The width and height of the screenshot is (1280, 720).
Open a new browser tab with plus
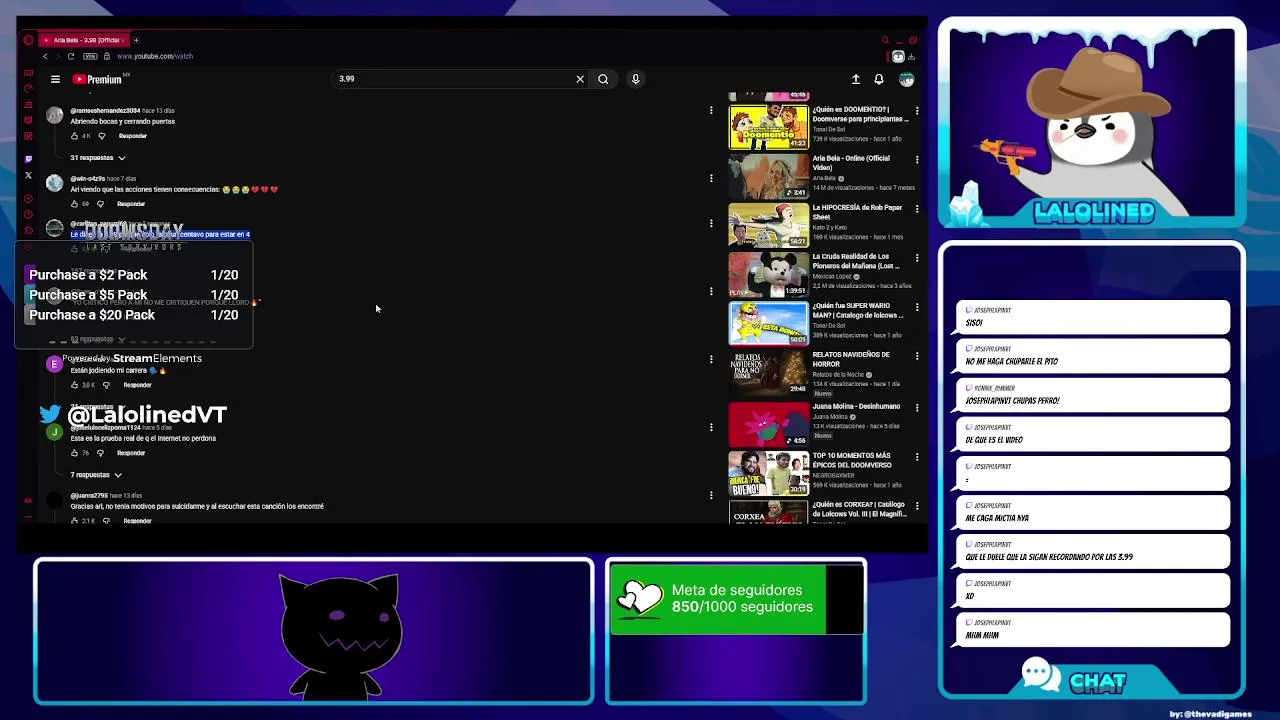coord(136,40)
